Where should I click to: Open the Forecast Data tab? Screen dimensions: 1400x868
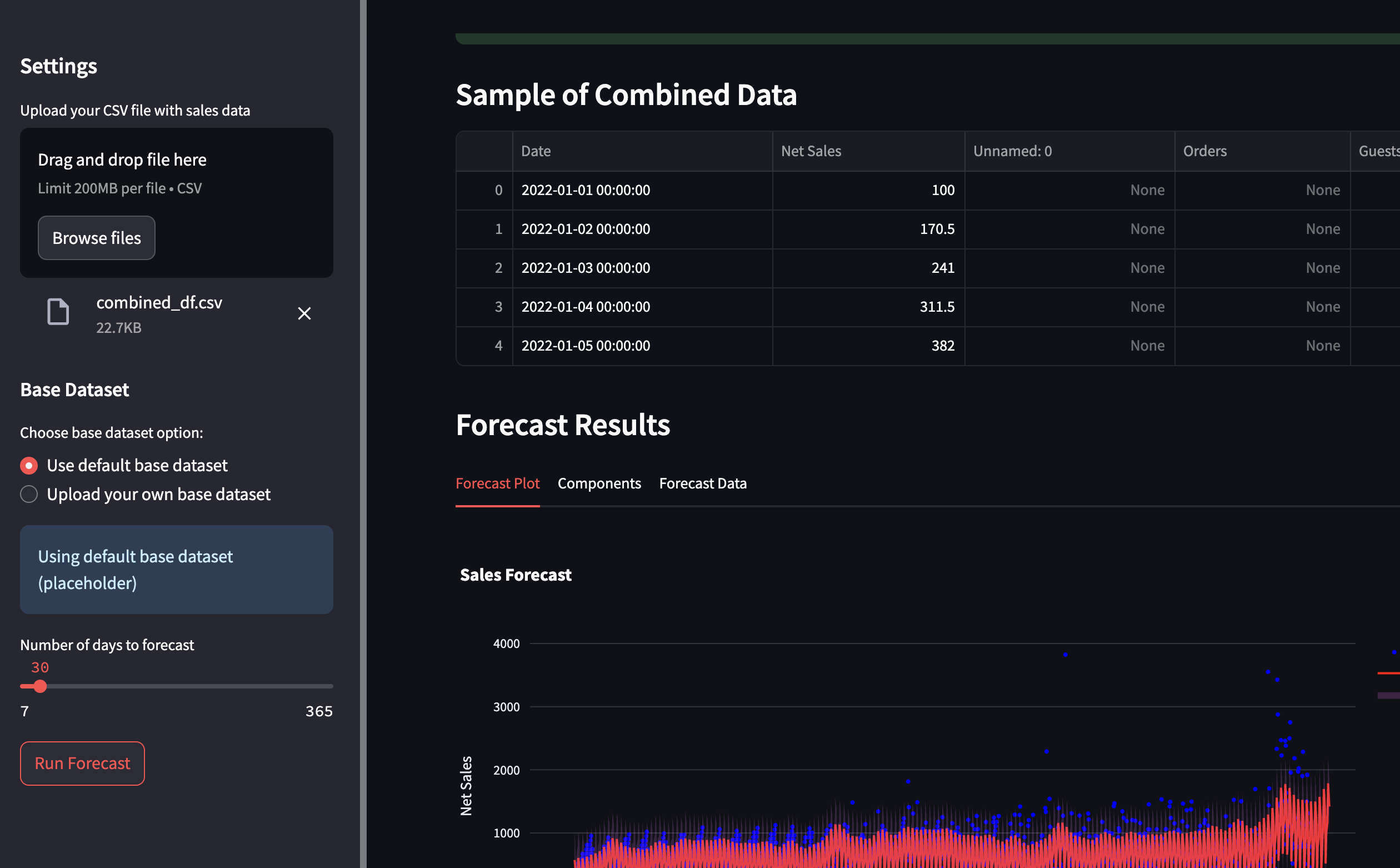point(702,483)
